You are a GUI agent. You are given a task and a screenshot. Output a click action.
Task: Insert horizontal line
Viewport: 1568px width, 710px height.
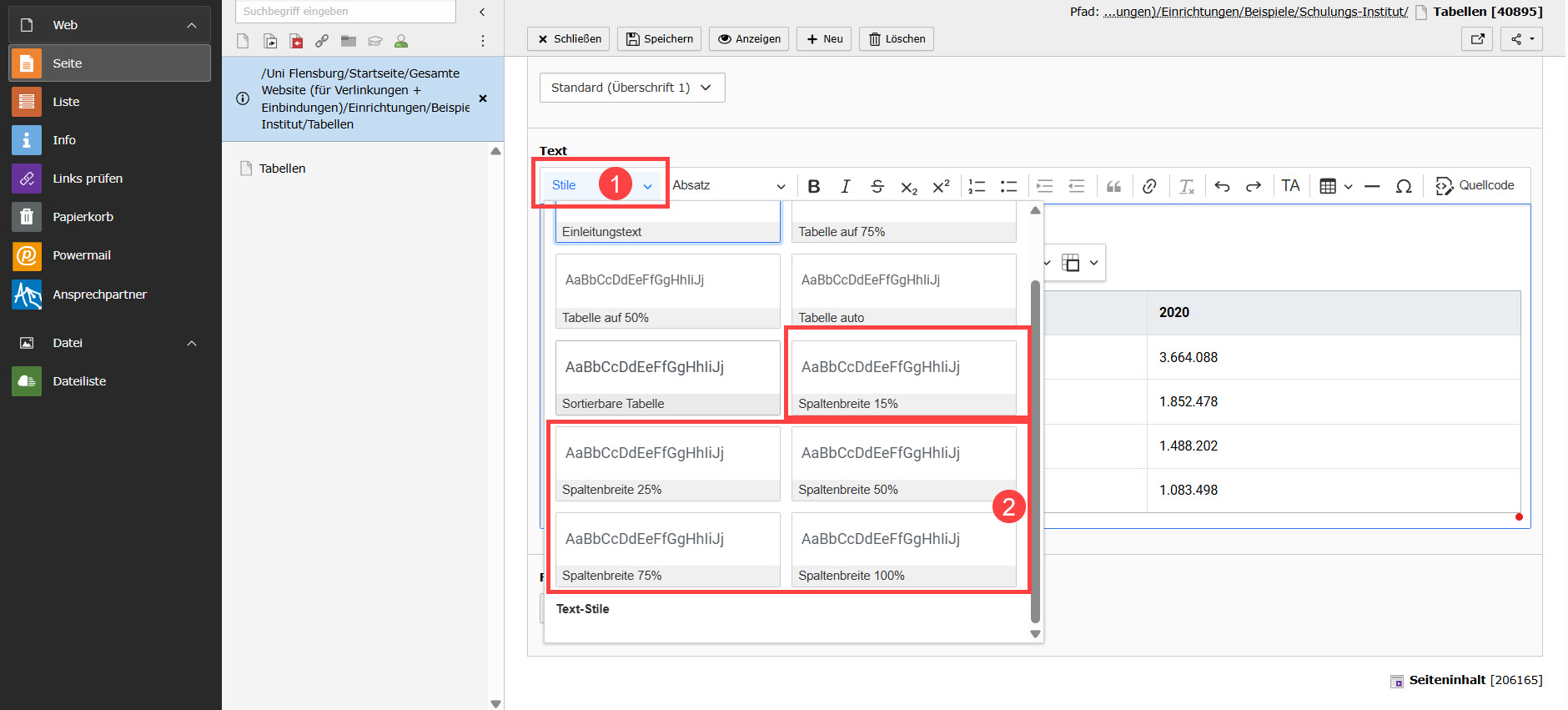(1372, 186)
